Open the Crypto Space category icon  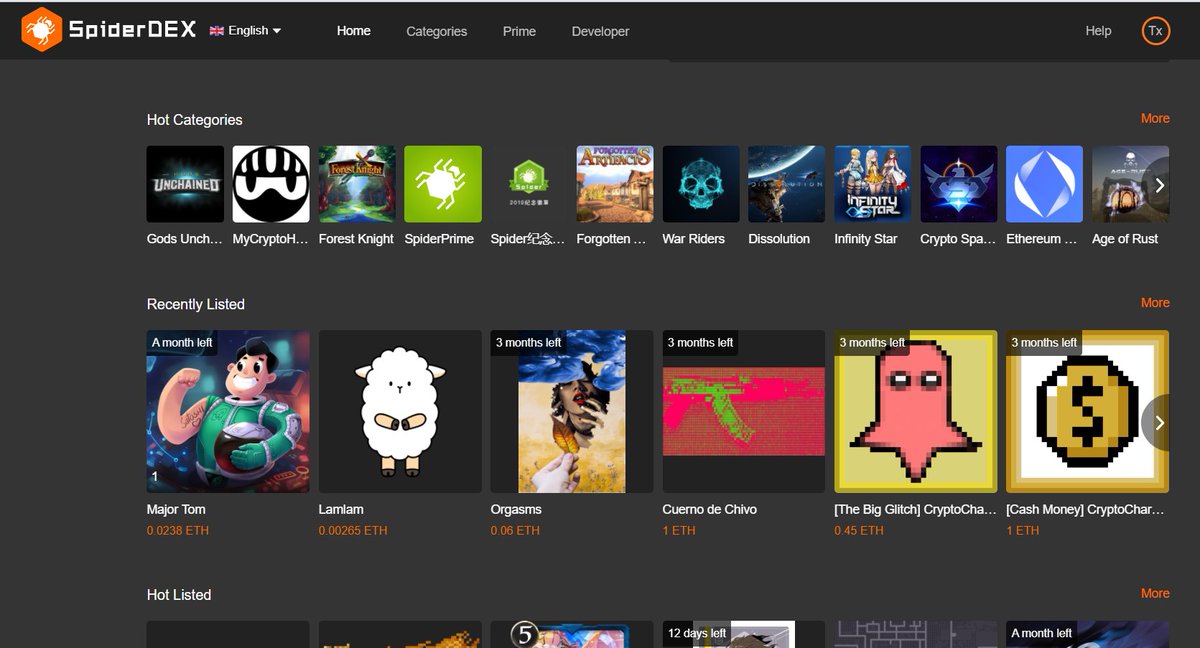(x=959, y=184)
